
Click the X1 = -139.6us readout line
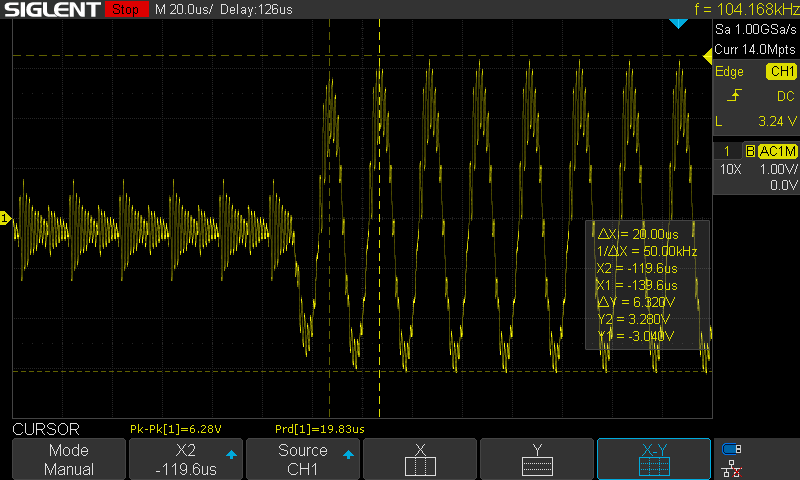pyautogui.click(x=637, y=285)
